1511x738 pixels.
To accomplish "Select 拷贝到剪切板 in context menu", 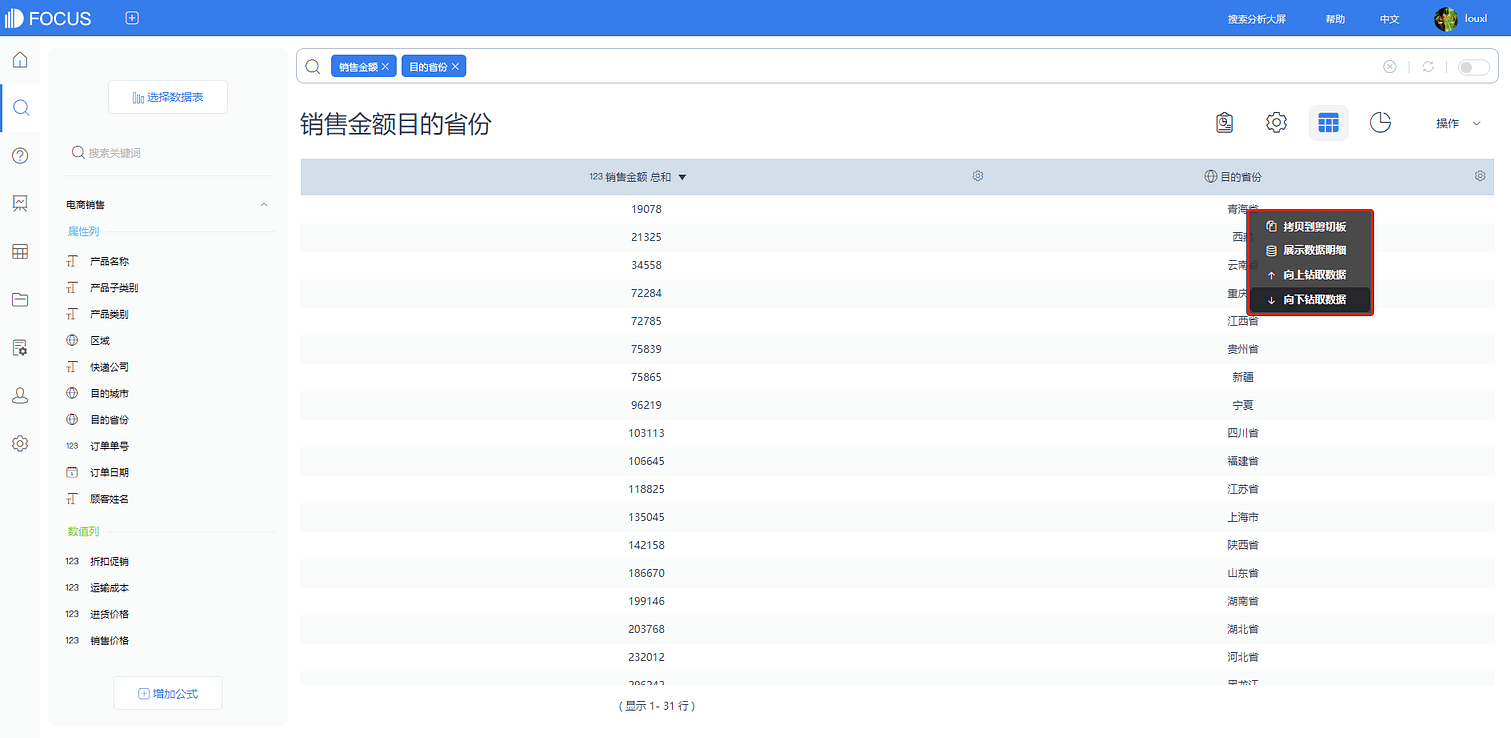I will point(1310,227).
